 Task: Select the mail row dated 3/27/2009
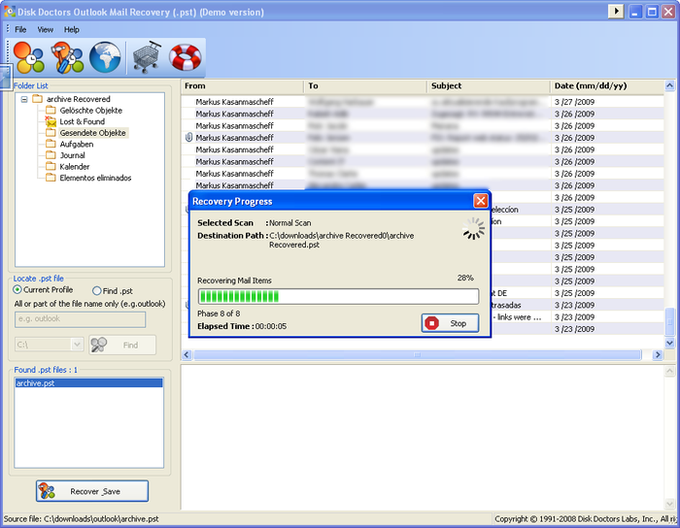(422, 102)
